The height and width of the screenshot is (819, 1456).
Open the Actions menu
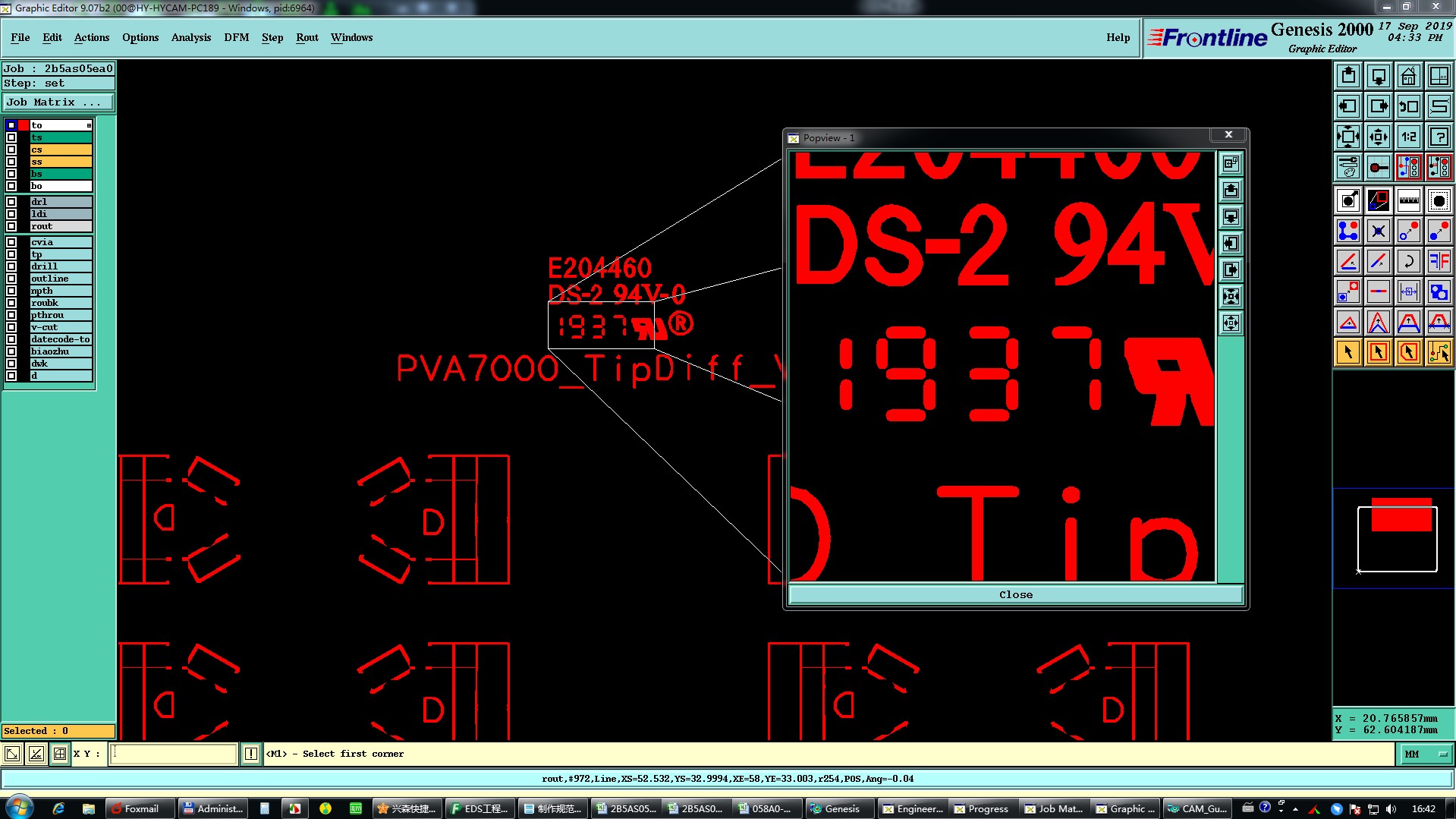pos(92,37)
